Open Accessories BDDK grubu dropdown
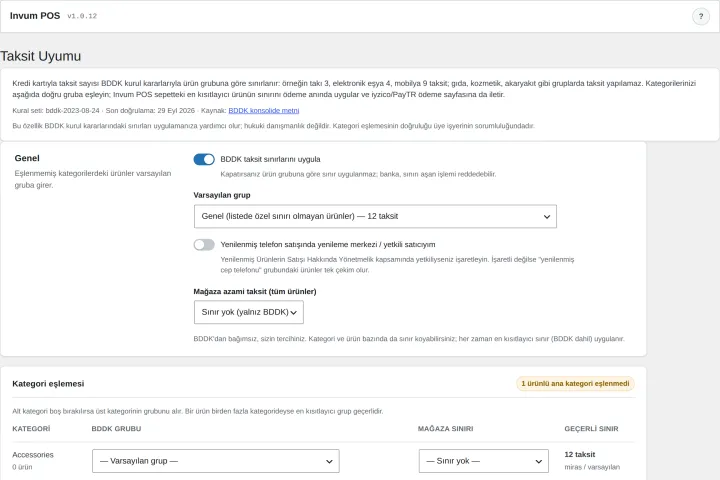The width and height of the screenshot is (720, 480). 216,461
